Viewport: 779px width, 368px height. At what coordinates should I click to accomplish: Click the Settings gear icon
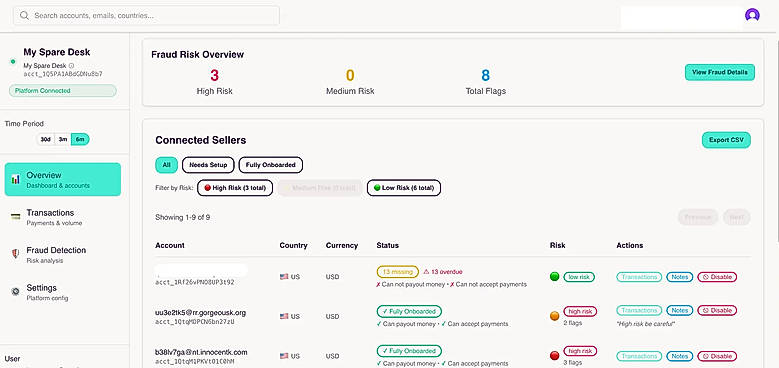click(15, 292)
